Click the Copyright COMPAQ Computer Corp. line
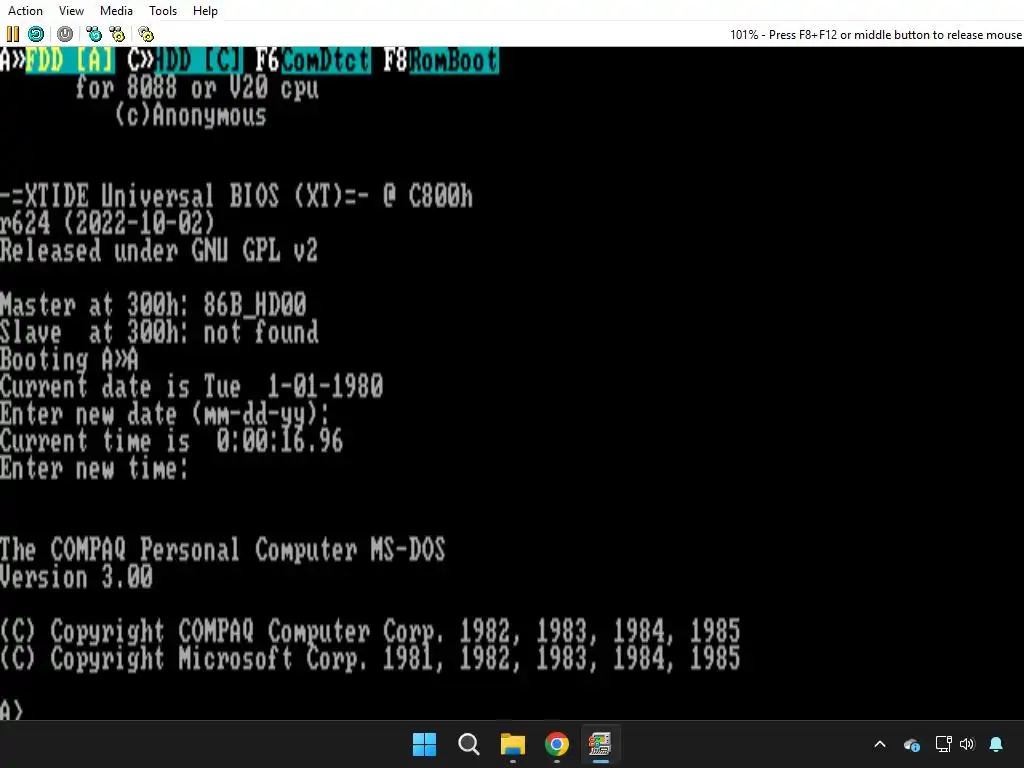 (x=370, y=632)
